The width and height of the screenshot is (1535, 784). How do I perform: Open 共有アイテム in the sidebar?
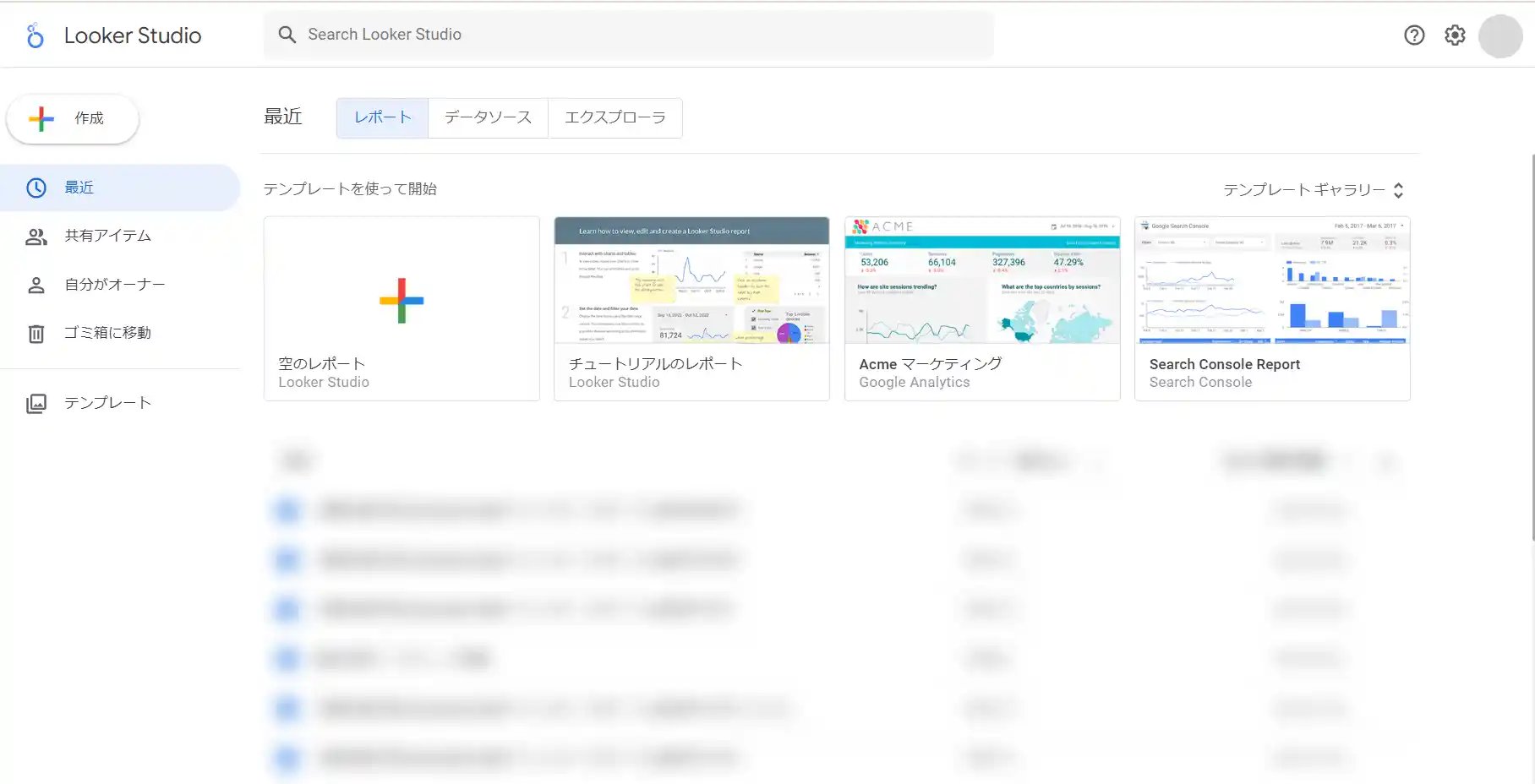point(120,237)
